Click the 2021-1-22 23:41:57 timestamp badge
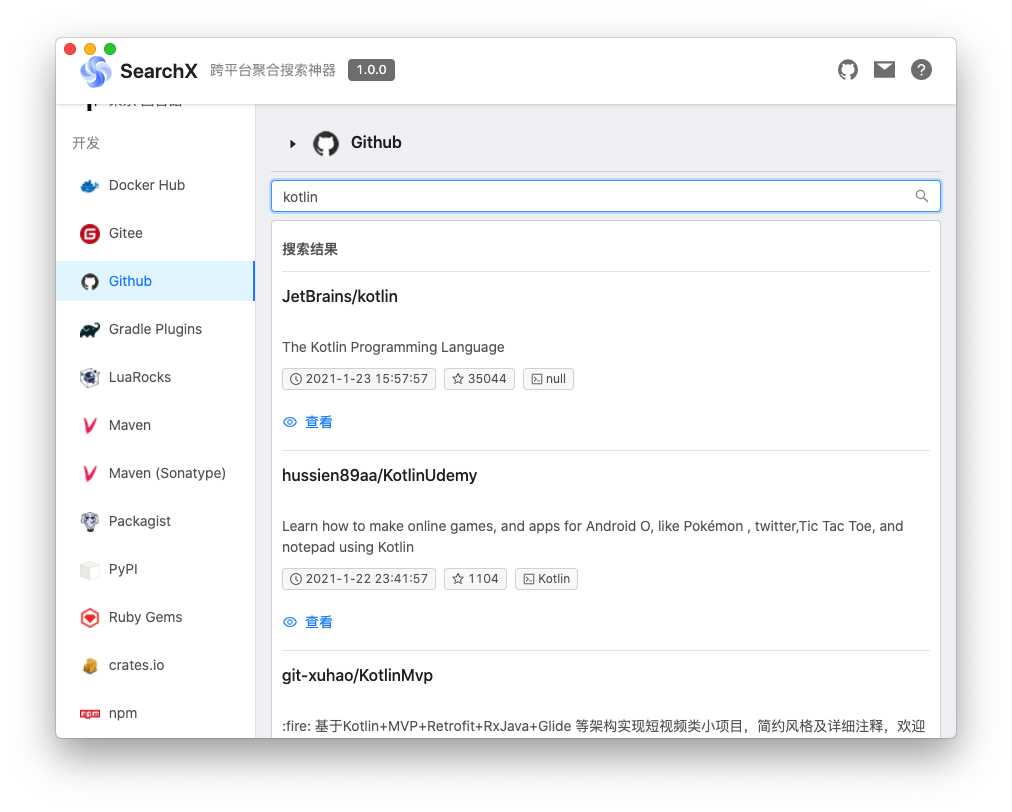 tap(359, 579)
